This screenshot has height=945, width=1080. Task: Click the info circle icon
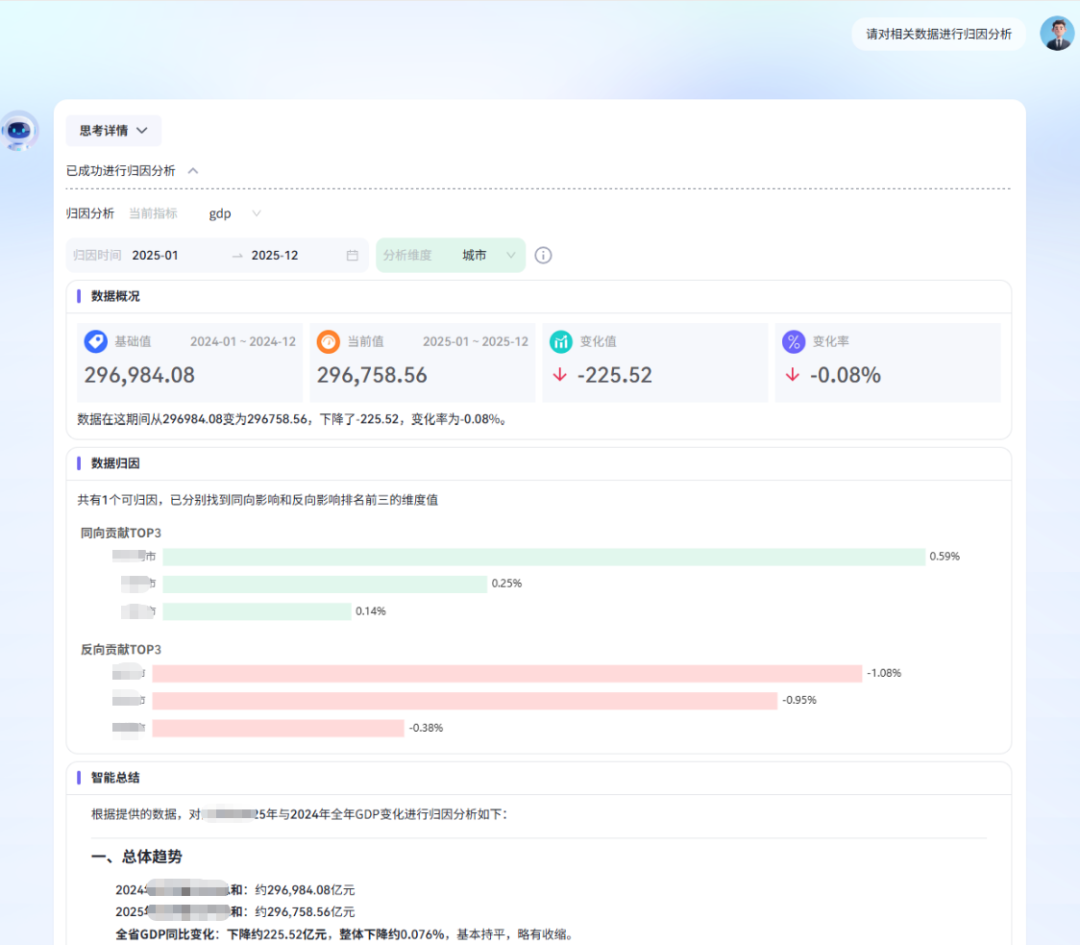click(x=543, y=256)
